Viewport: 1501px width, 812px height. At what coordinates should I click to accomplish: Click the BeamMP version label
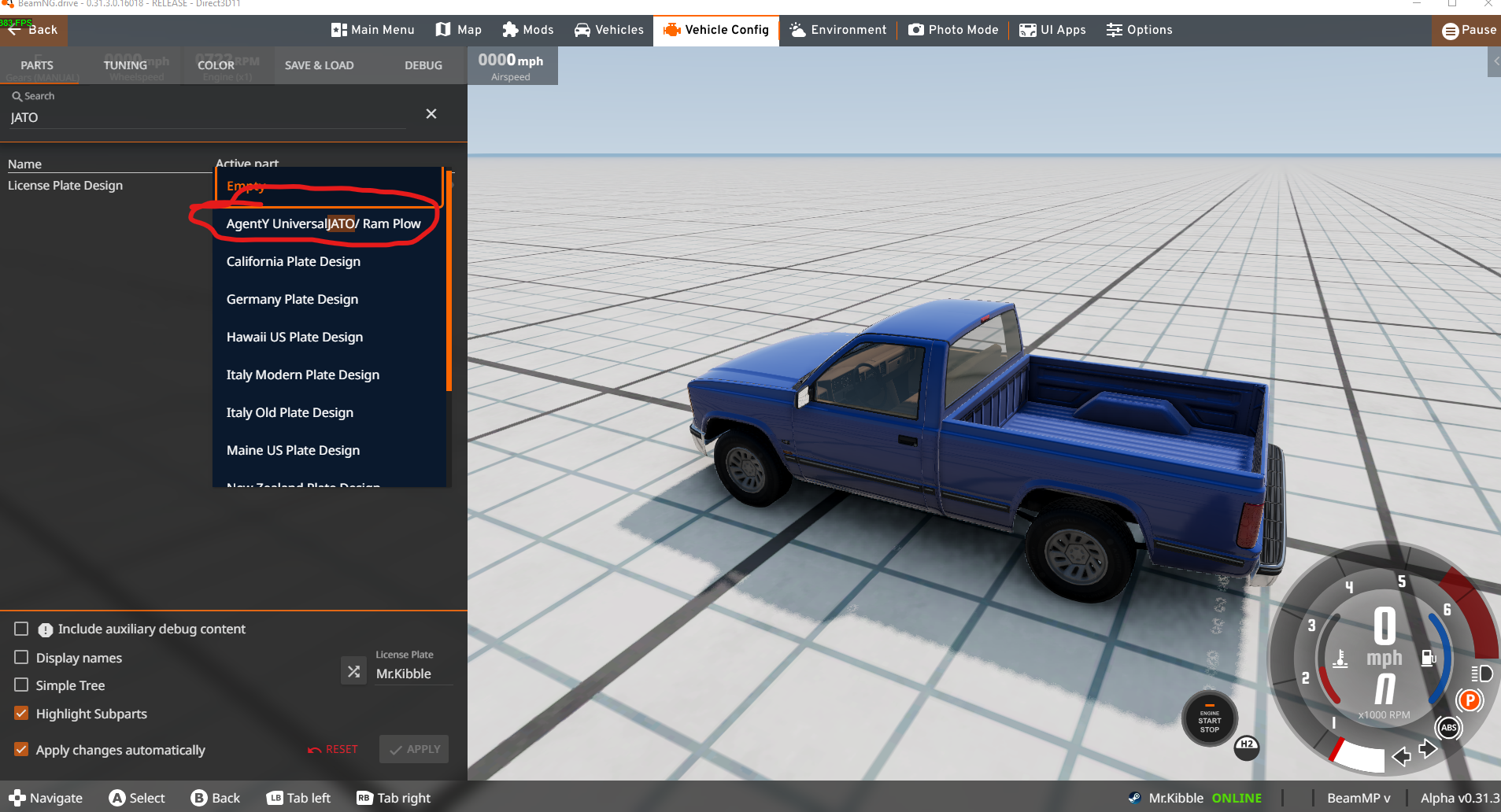click(x=1359, y=798)
